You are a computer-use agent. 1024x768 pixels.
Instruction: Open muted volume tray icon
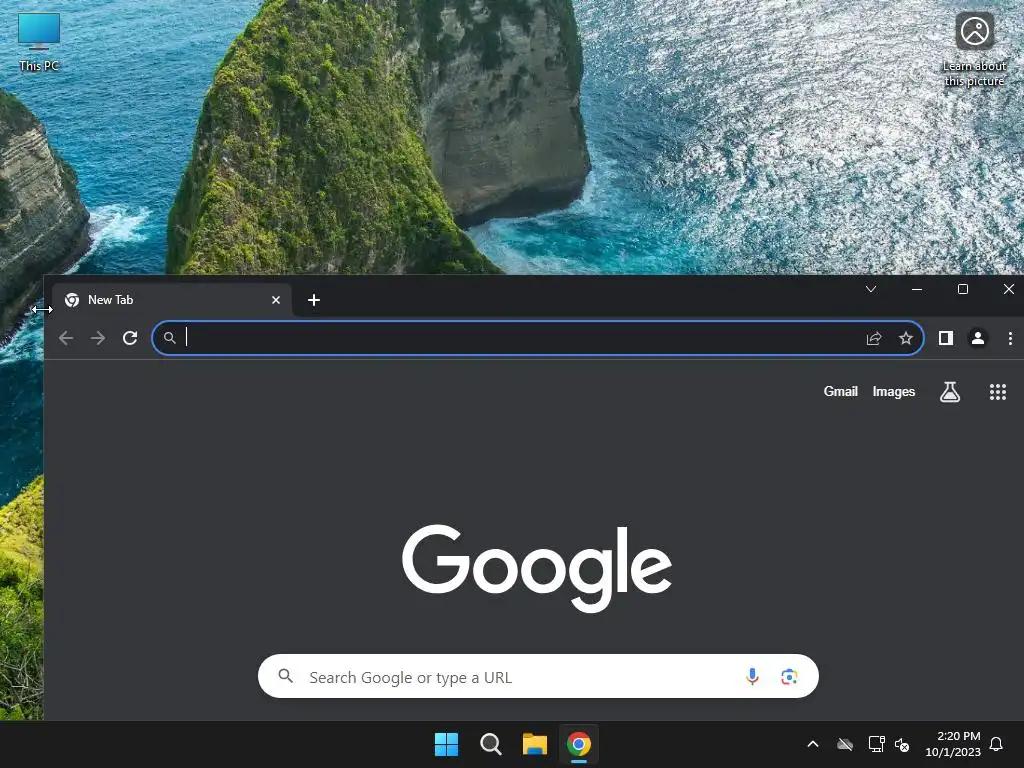pyautogui.click(x=902, y=744)
